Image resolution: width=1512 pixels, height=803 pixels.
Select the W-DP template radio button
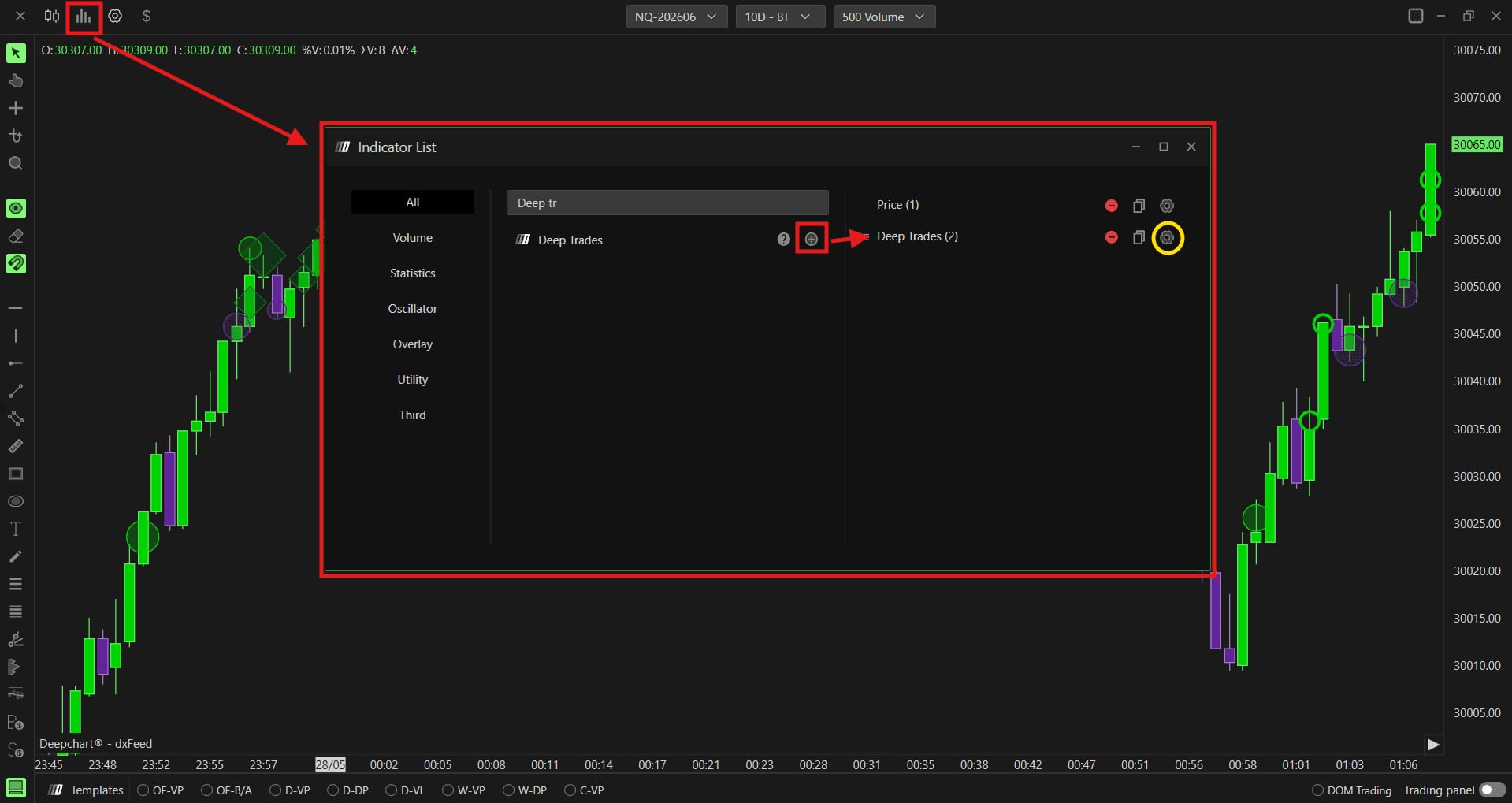(x=508, y=790)
